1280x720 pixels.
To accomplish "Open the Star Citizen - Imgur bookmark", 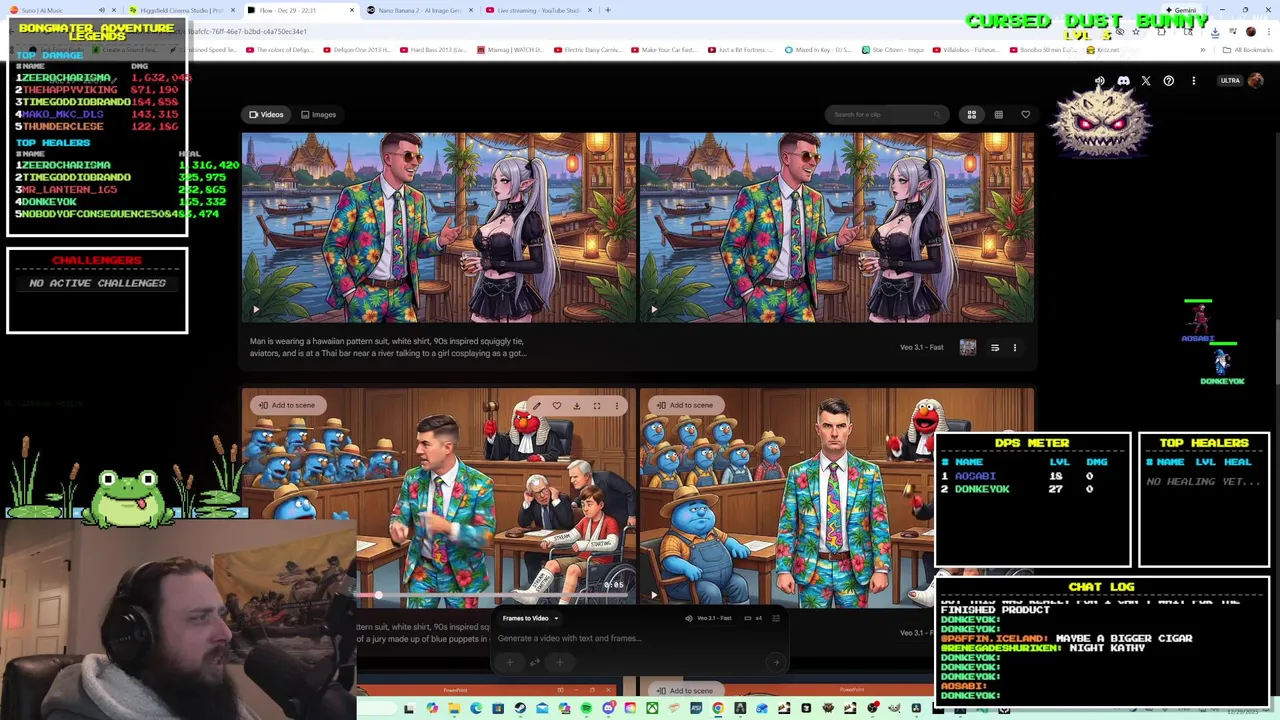I will [x=892, y=49].
